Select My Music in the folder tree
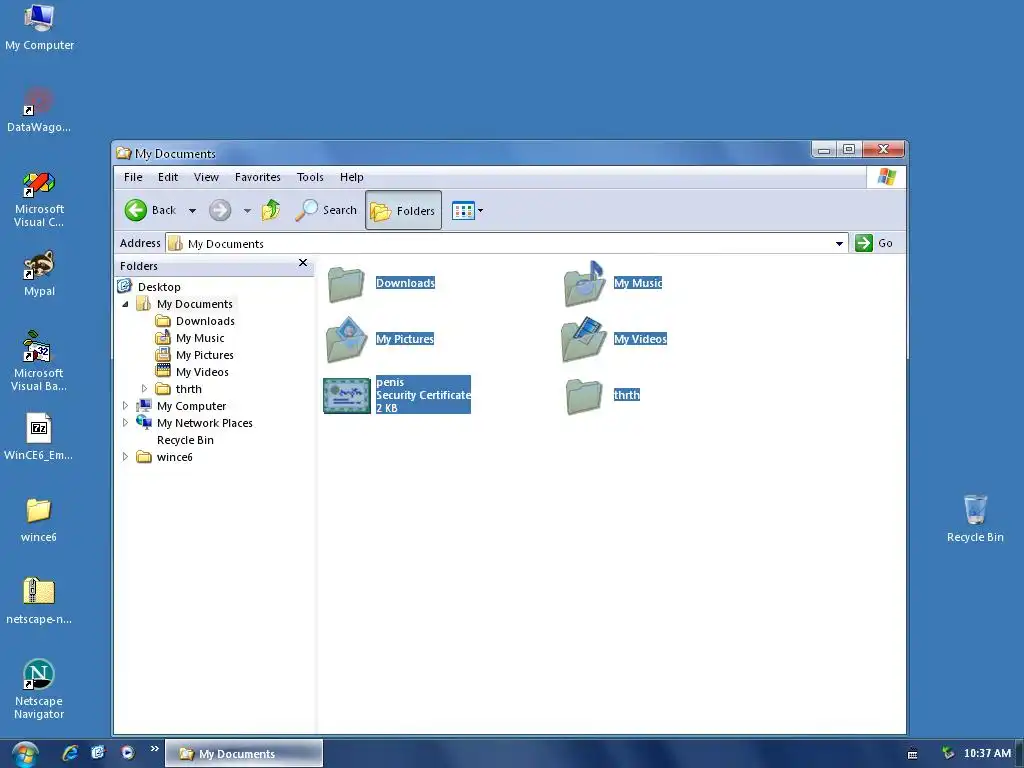Image resolution: width=1024 pixels, height=768 pixels. 200,338
